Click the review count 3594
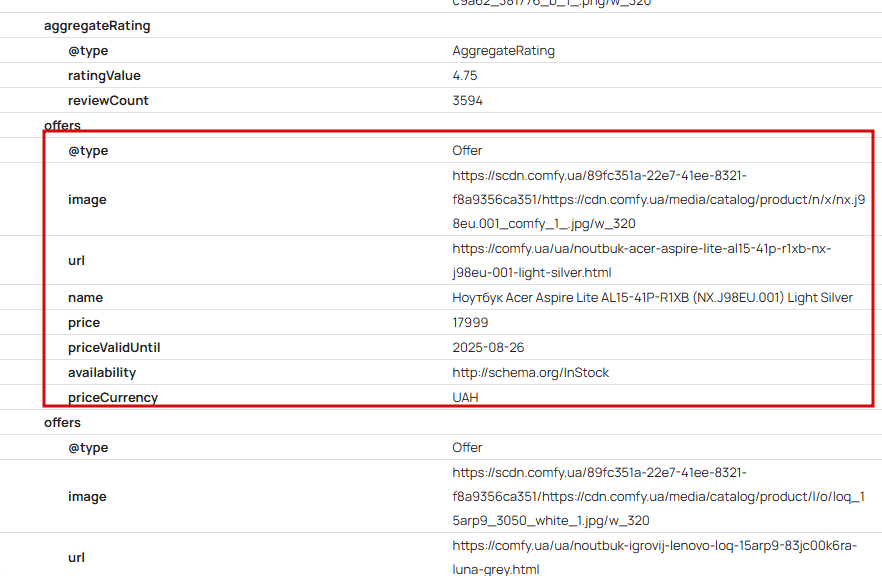 click(467, 101)
